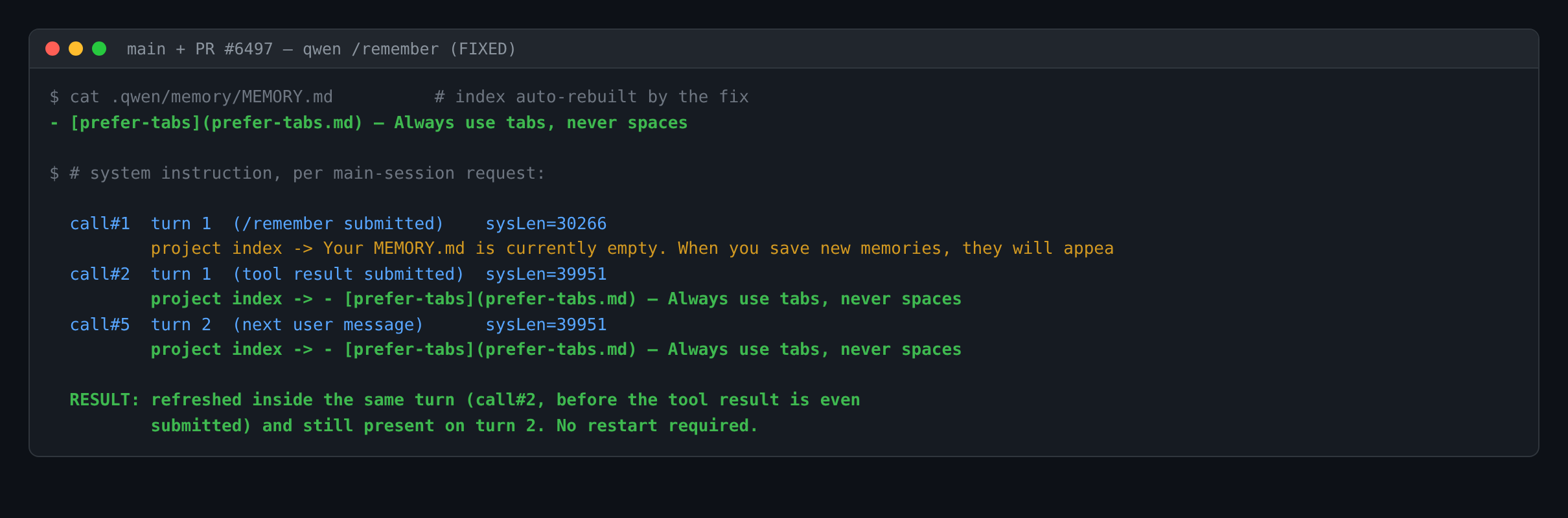Click the '# index auto-rebuilt by the fix' comment
This screenshot has width=1568, height=518.
592,97
